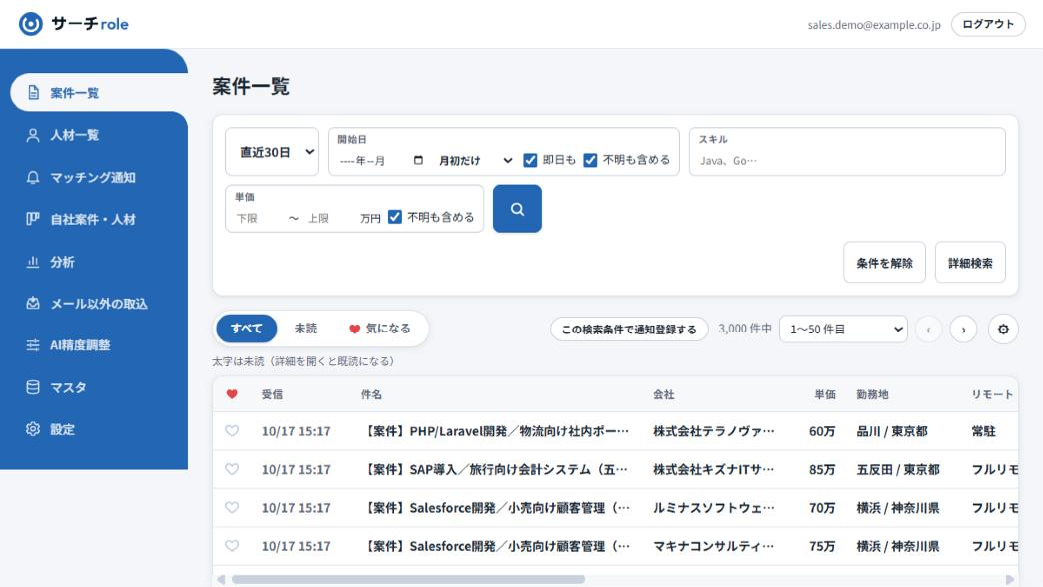Image resolution: width=1043 pixels, height=587 pixels.
Task: Go to next page arrow
Action: [x=963, y=329]
